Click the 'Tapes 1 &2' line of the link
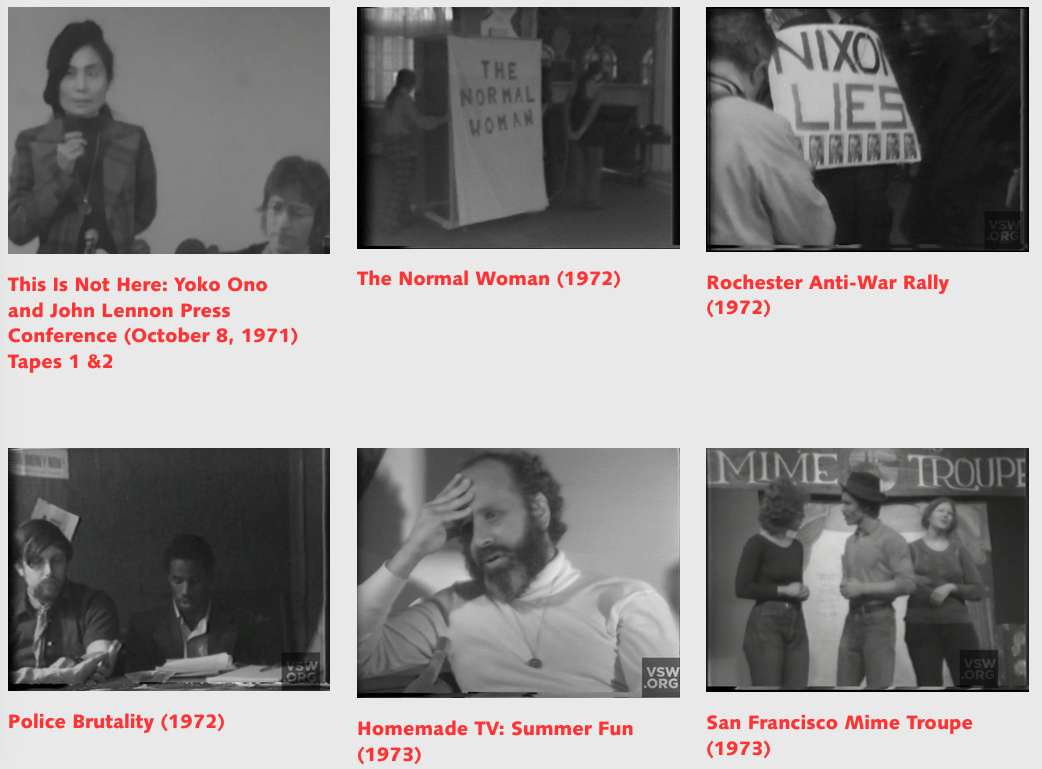Viewport: 1042px width, 769px height. pos(60,362)
